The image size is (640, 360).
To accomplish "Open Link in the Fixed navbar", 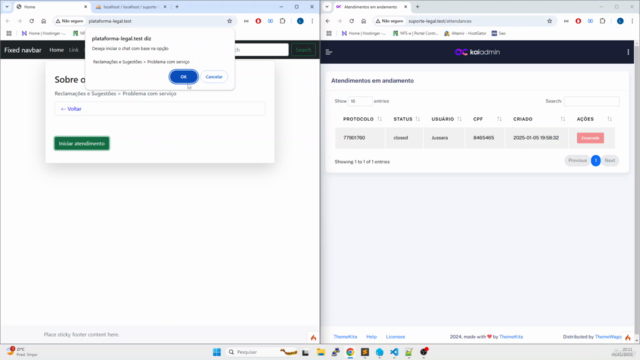I will pyautogui.click(x=73, y=50).
